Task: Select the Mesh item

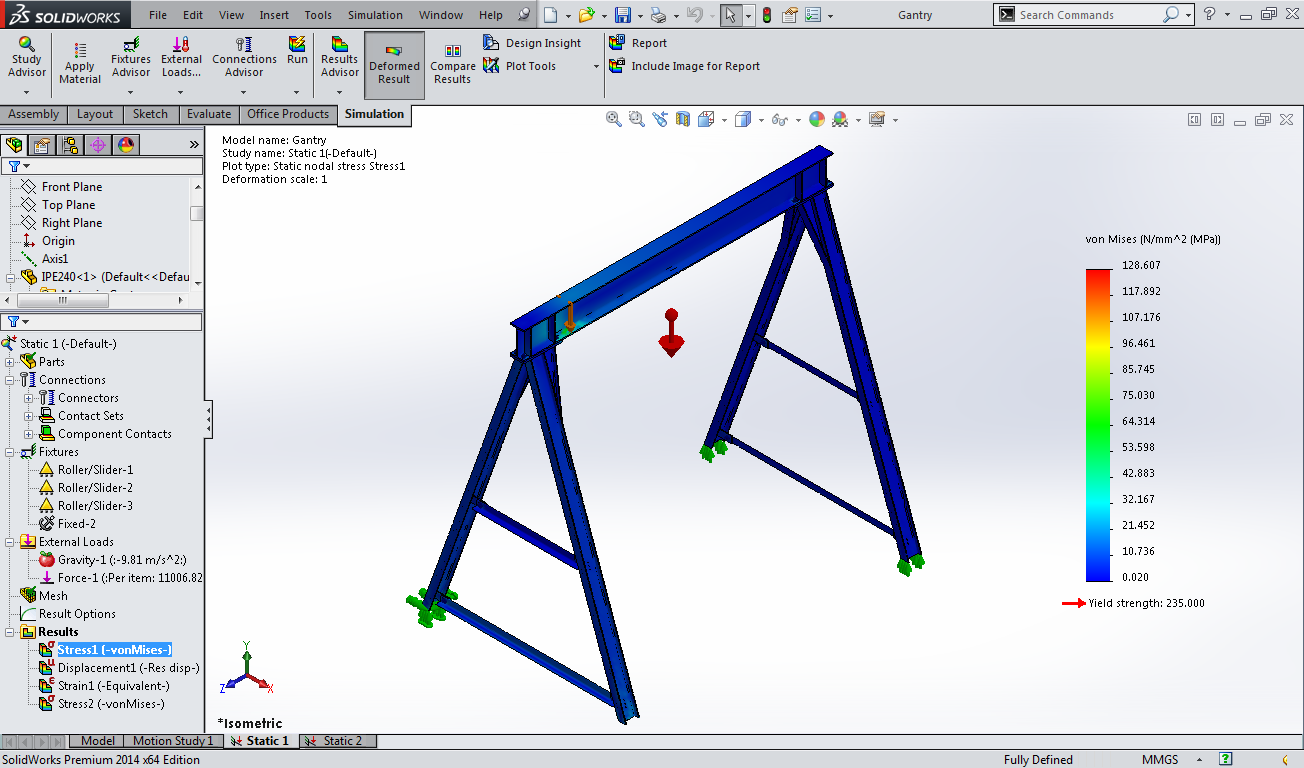Action: click(x=44, y=596)
